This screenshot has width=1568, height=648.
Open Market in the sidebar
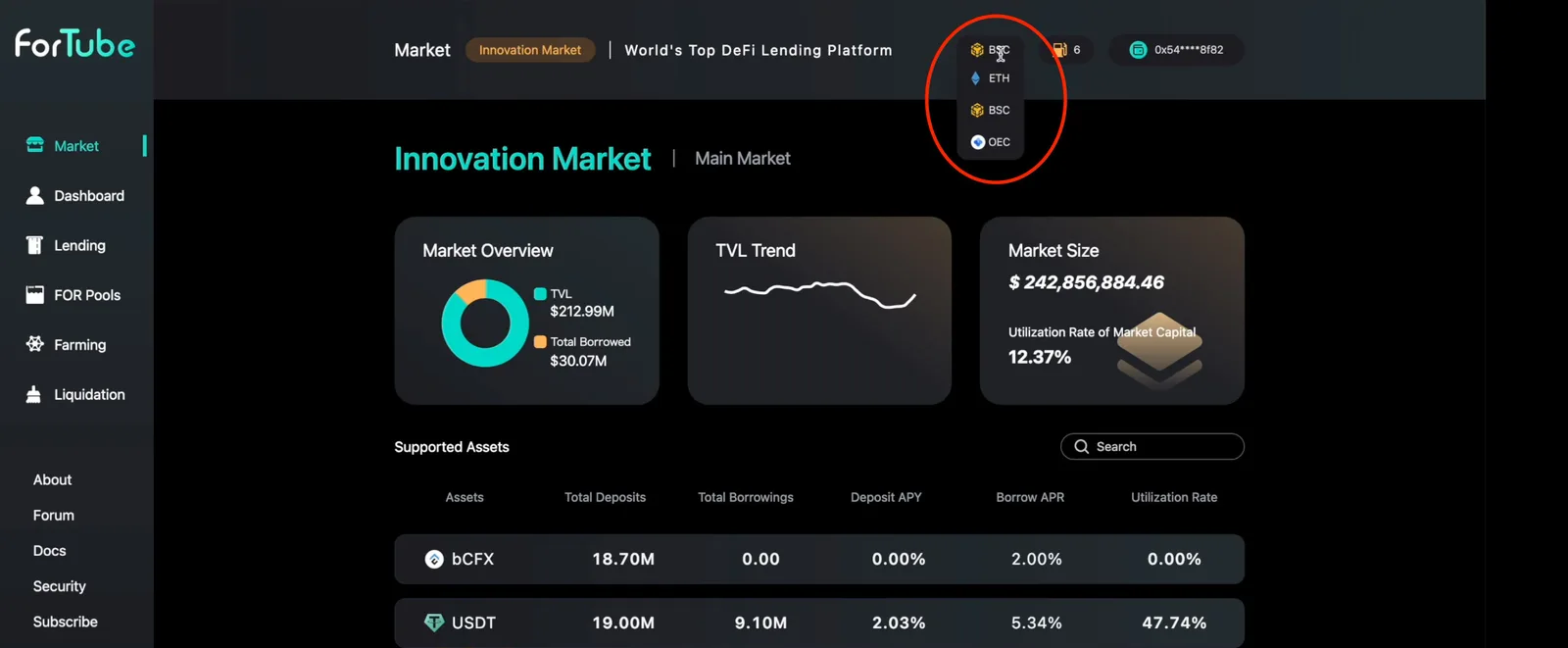pyautogui.click(x=76, y=146)
